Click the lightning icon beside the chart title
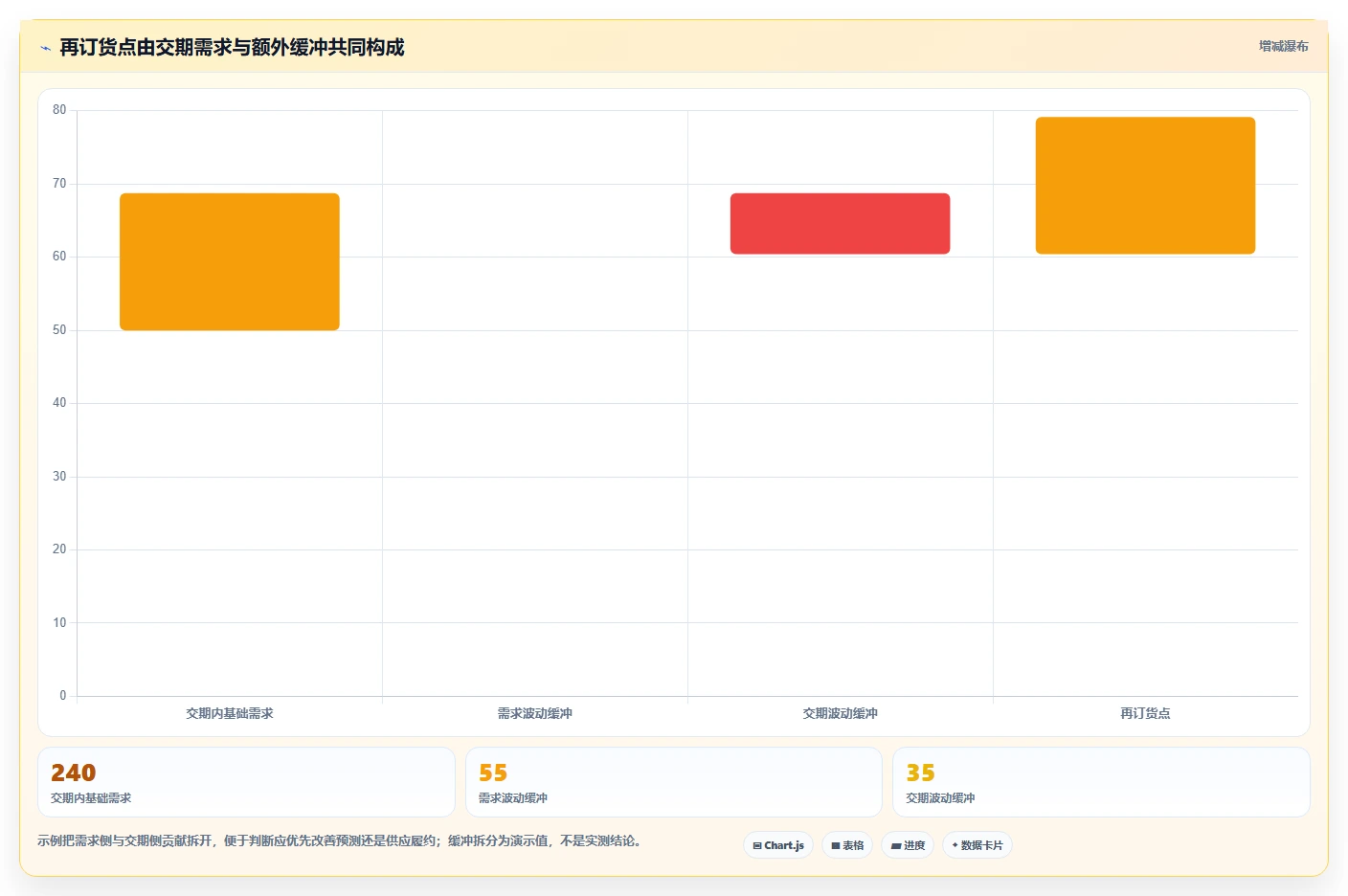 45,48
